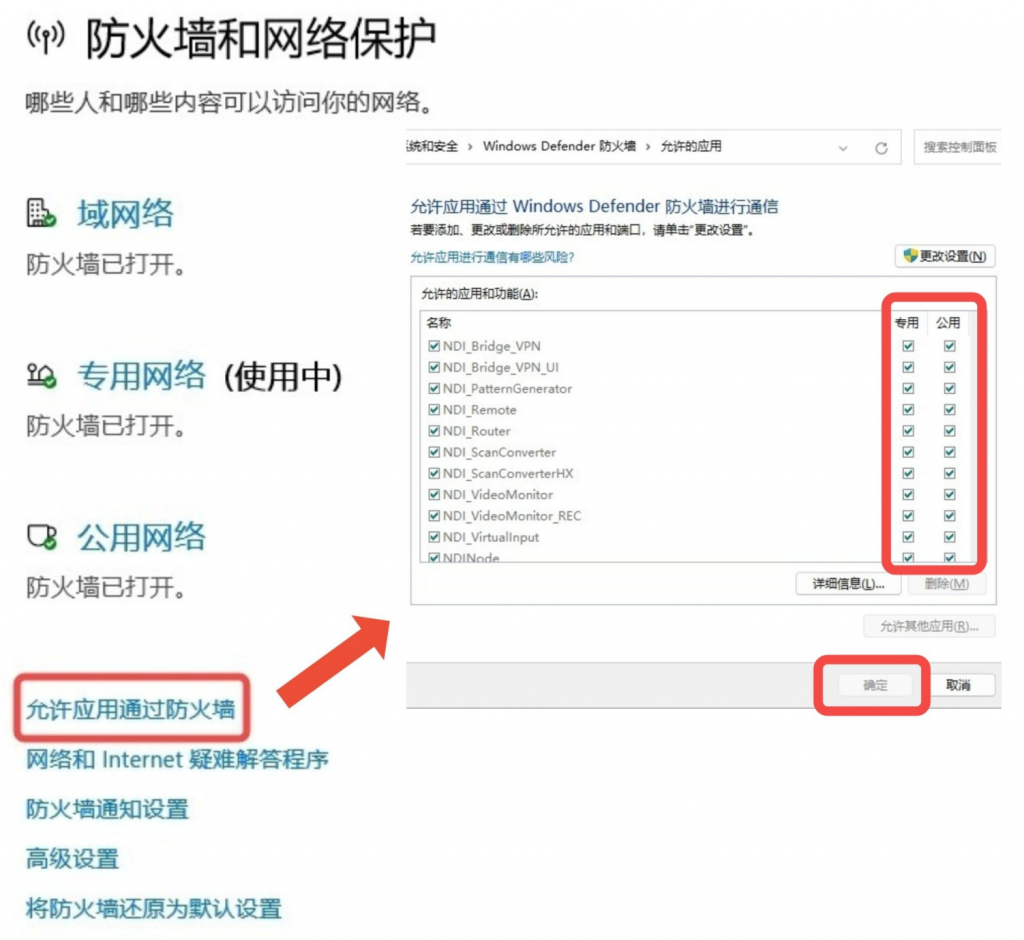Toggle the NDI_Remote name checkbox
Screen dimensions: 1024x940
click(434, 410)
